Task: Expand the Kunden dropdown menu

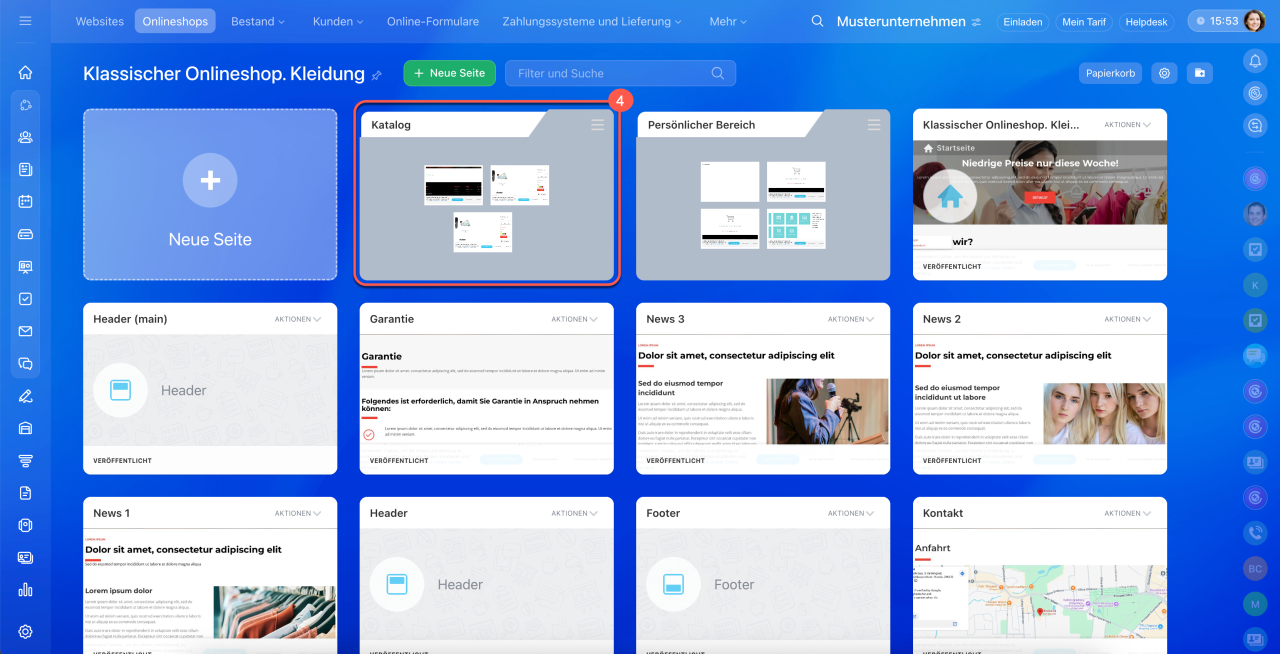Action: coord(337,21)
